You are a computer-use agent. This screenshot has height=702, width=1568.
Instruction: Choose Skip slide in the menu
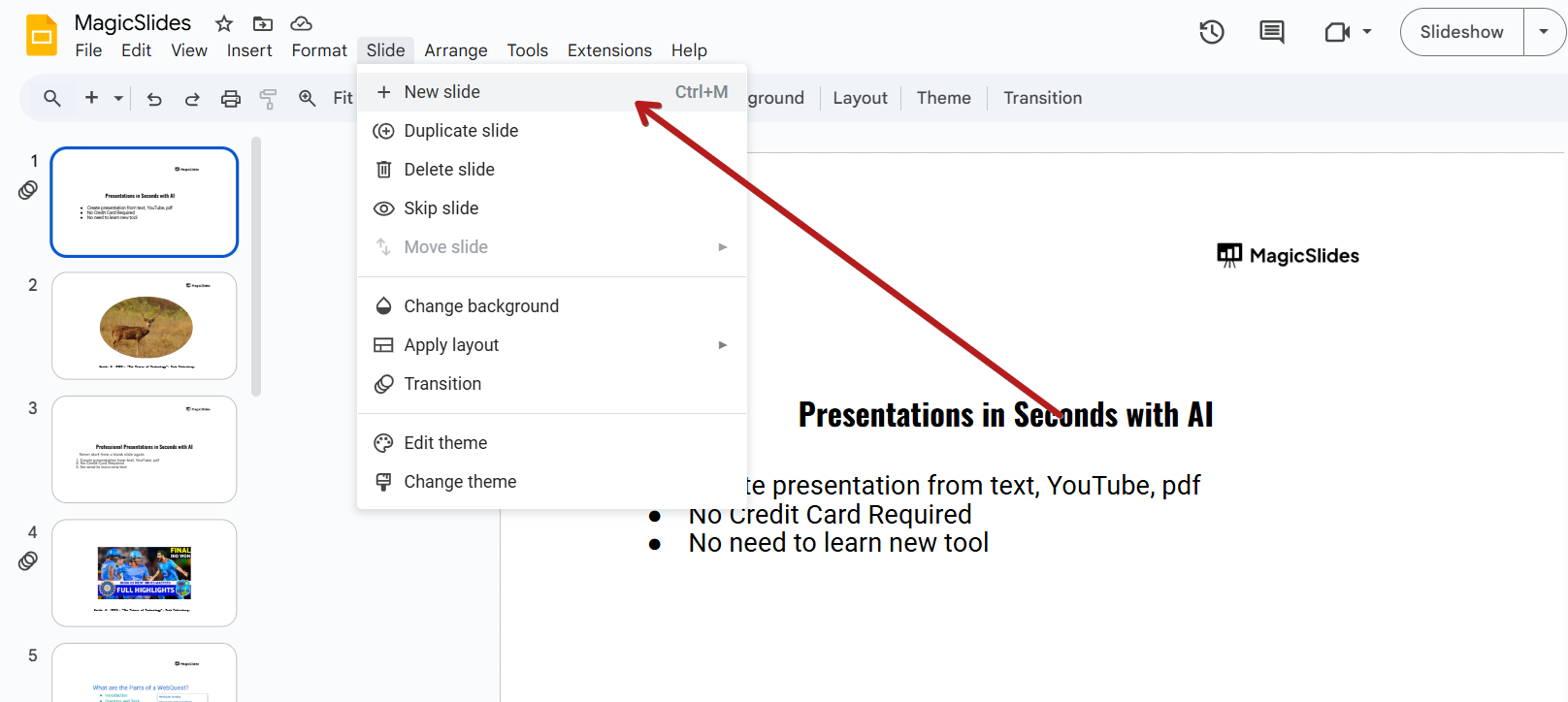(x=441, y=208)
